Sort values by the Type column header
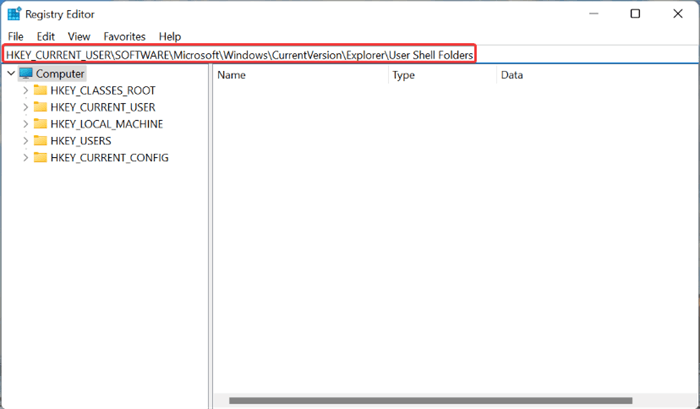 point(442,75)
